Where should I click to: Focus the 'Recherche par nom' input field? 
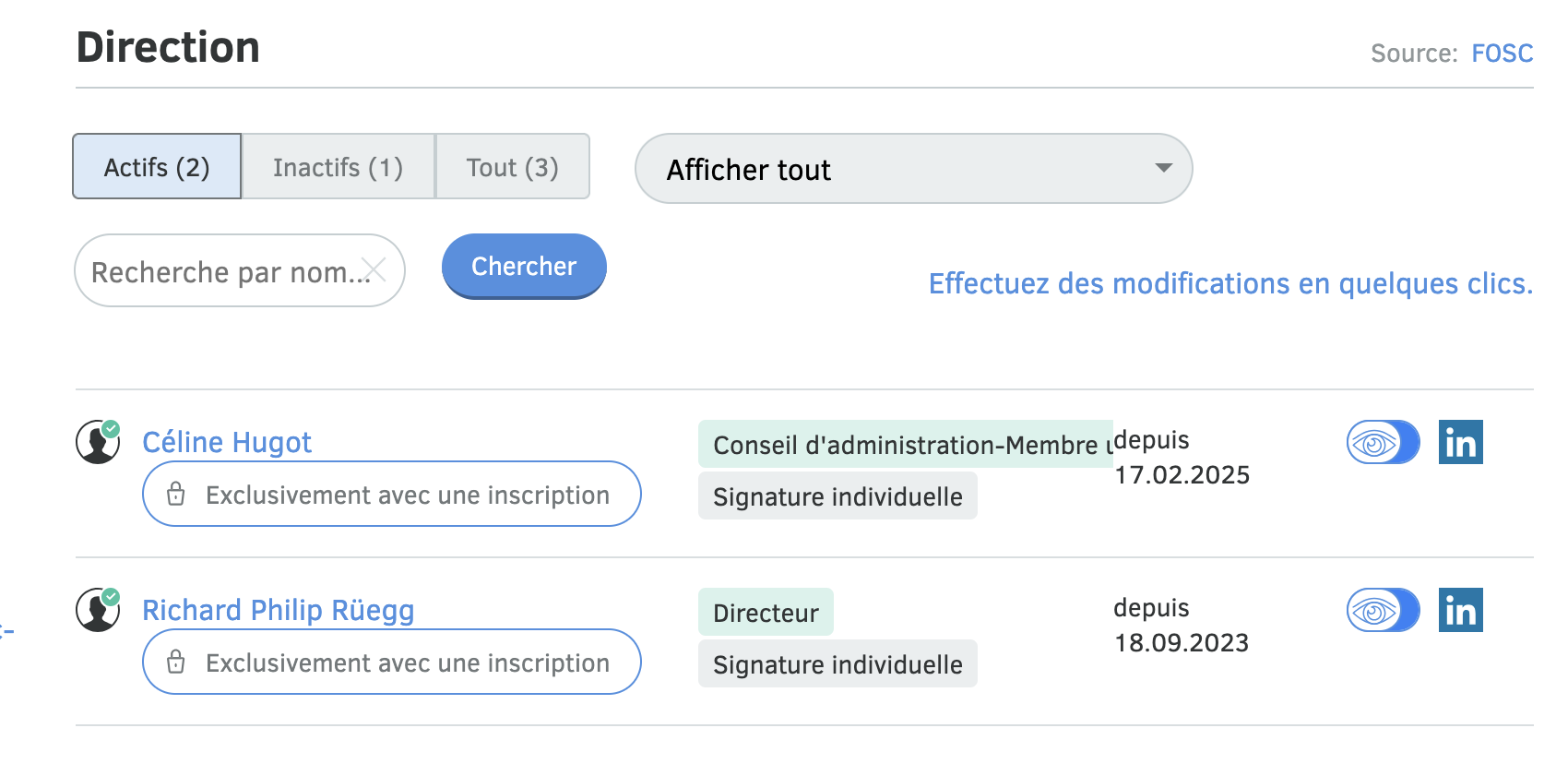[221, 271]
